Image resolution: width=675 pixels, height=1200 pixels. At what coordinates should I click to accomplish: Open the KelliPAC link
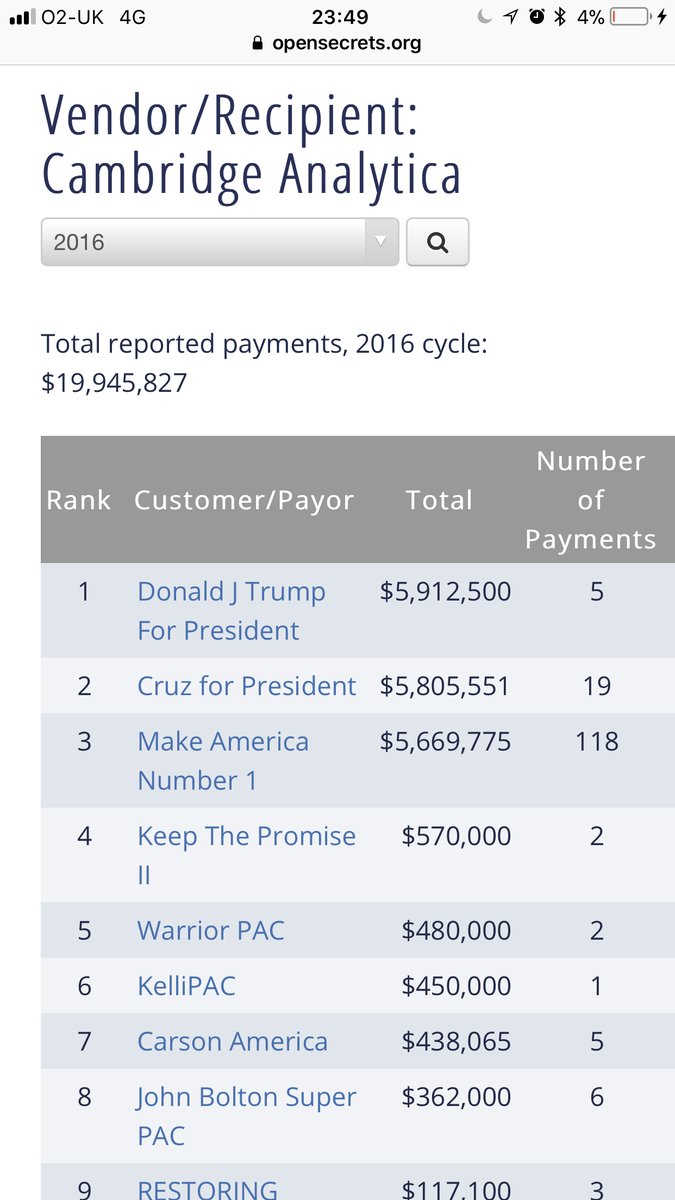tap(186, 986)
